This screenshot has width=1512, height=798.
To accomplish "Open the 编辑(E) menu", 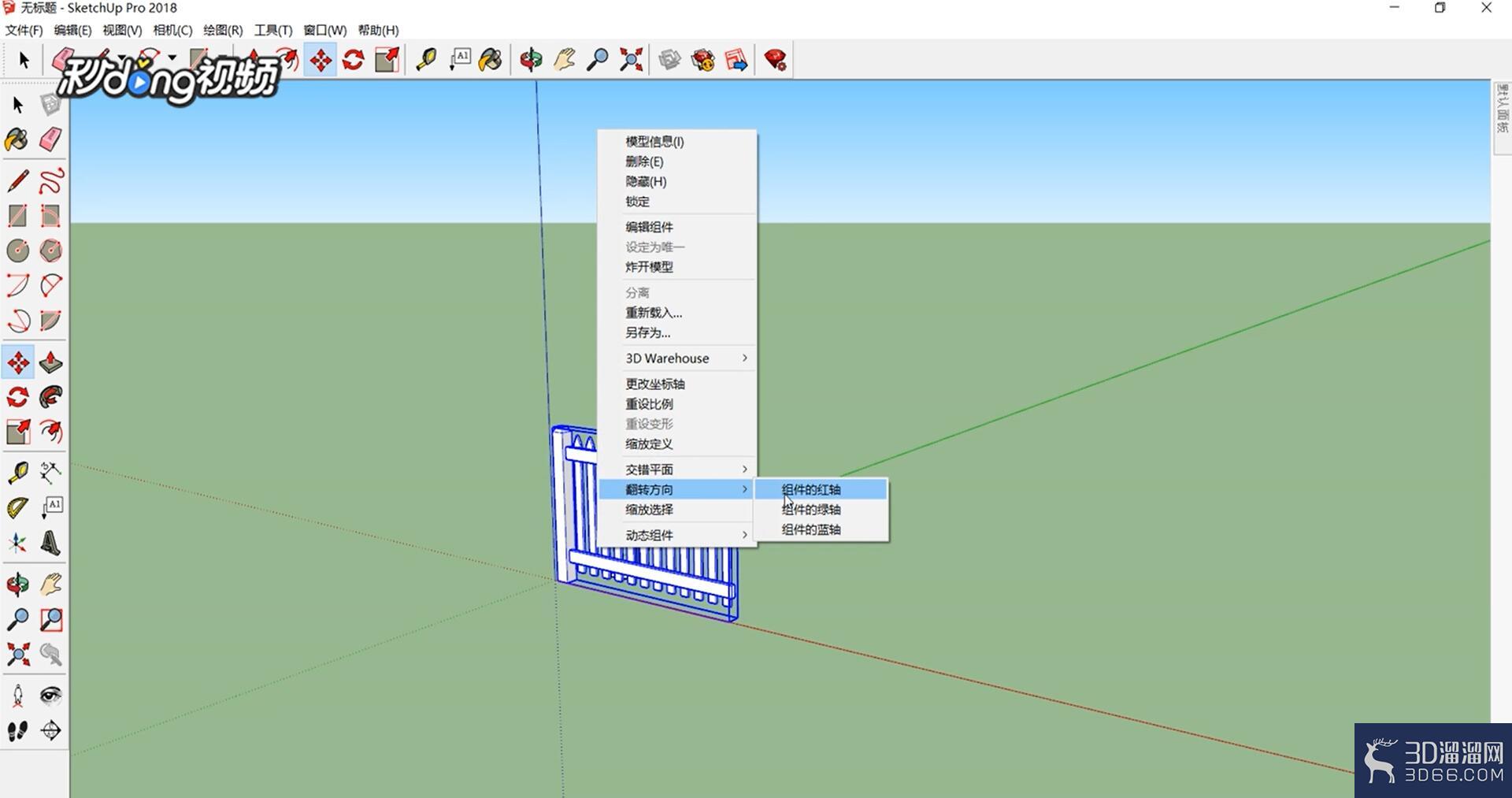I will coord(72,30).
